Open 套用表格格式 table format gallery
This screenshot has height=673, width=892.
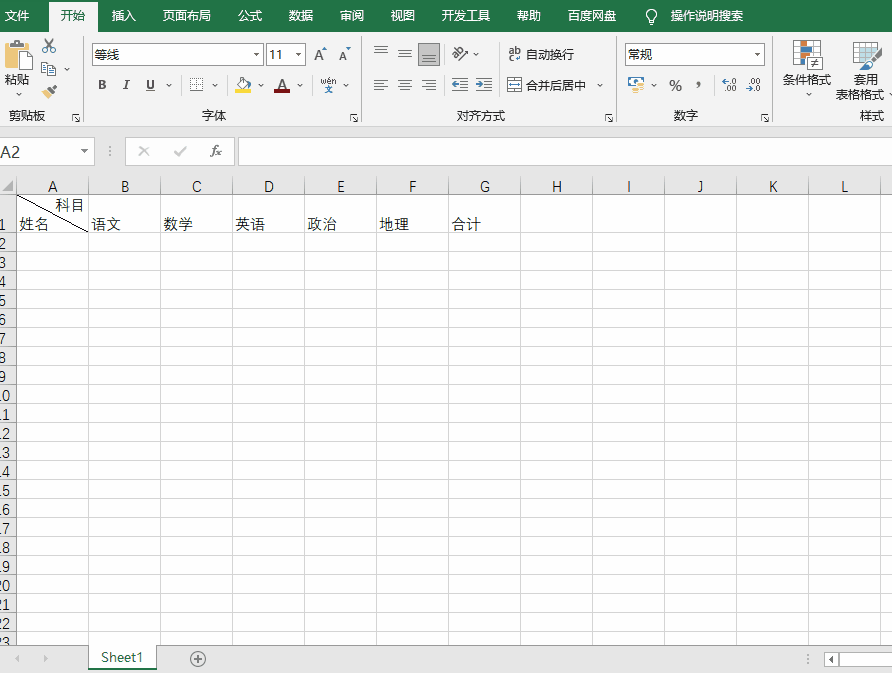click(x=862, y=70)
